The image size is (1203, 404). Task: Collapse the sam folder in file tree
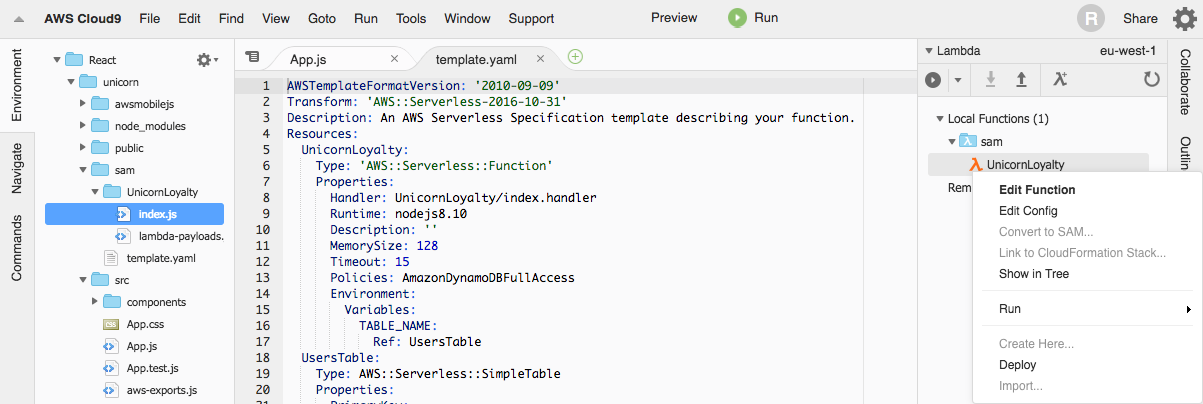pyautogui.click(x=82, y=170)
